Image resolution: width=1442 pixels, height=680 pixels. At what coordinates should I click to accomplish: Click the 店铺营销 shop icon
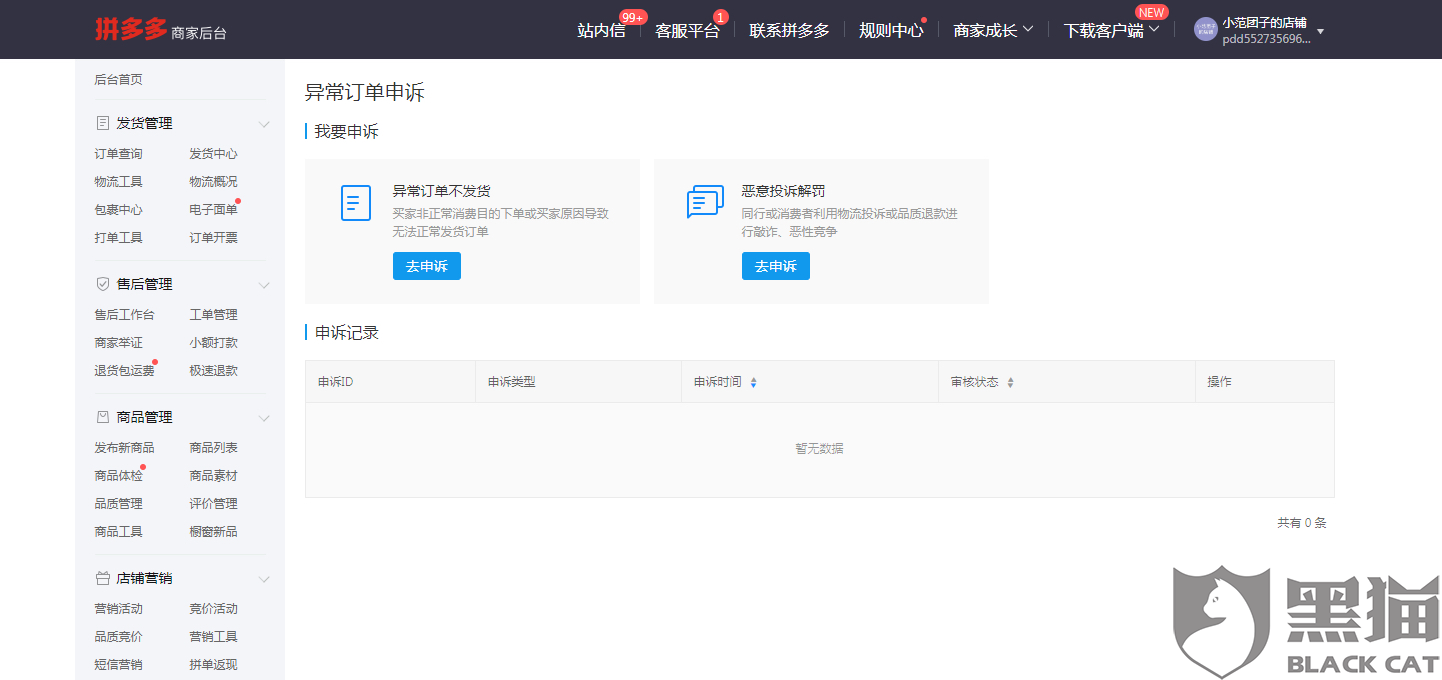click(x=101, y=577)
